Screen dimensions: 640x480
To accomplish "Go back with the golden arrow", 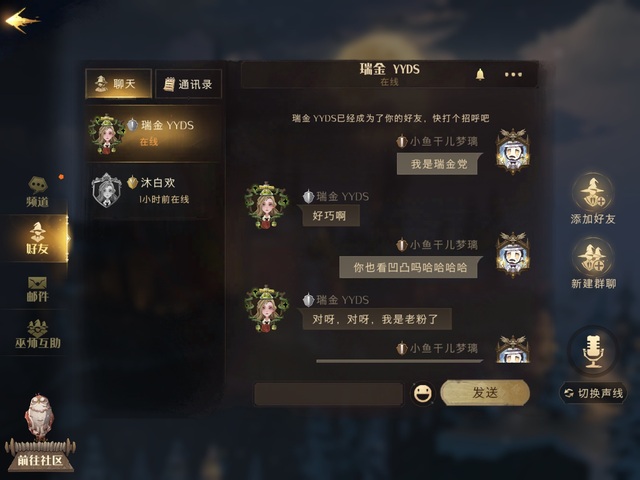I will point(22,20).
